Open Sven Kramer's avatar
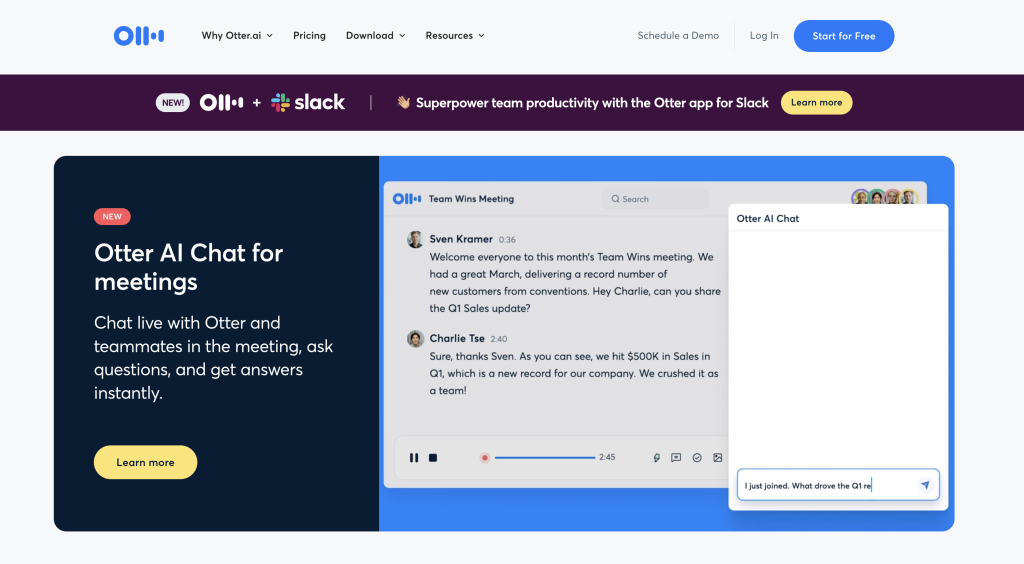1024x564 pixels. pos(415,240)
